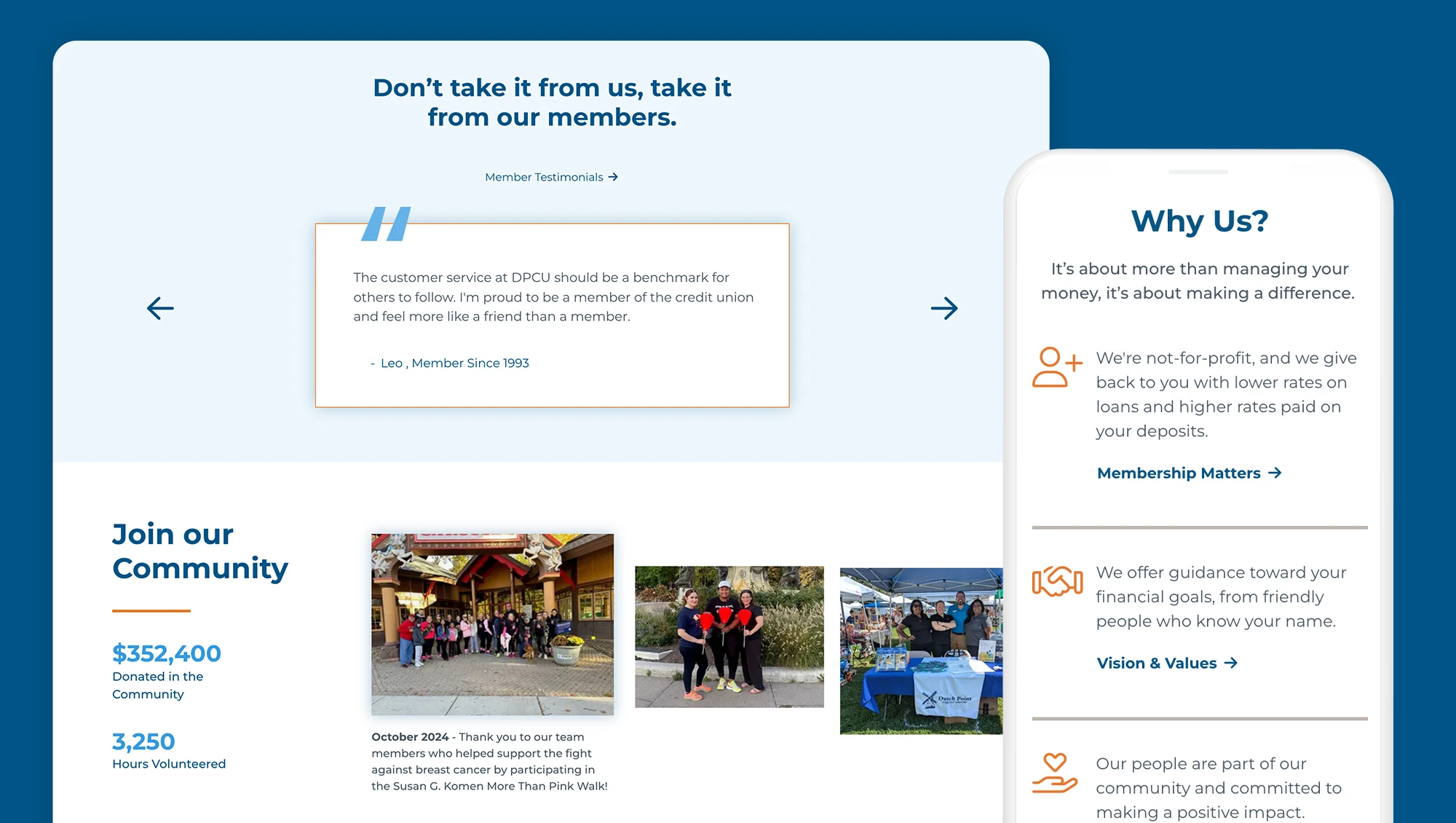The image size is (1456, 823).
Task: Click the October 2024 photo caption
Action: point(489,762)
